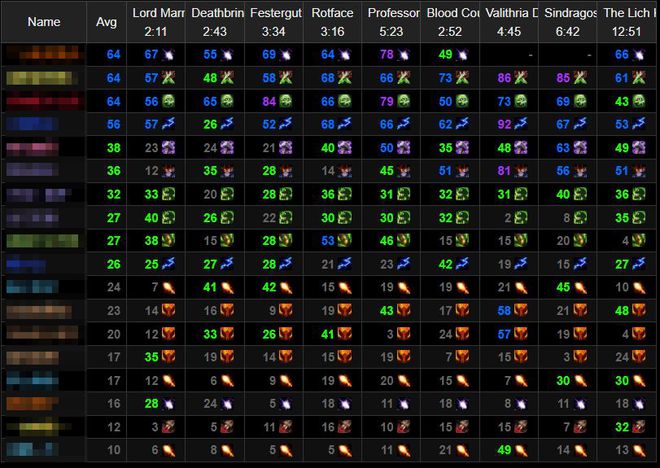Click the fire icon beside 49 in the Valithria column
The height and width of the screenshot is (468, 660).
tap(522, 450)
